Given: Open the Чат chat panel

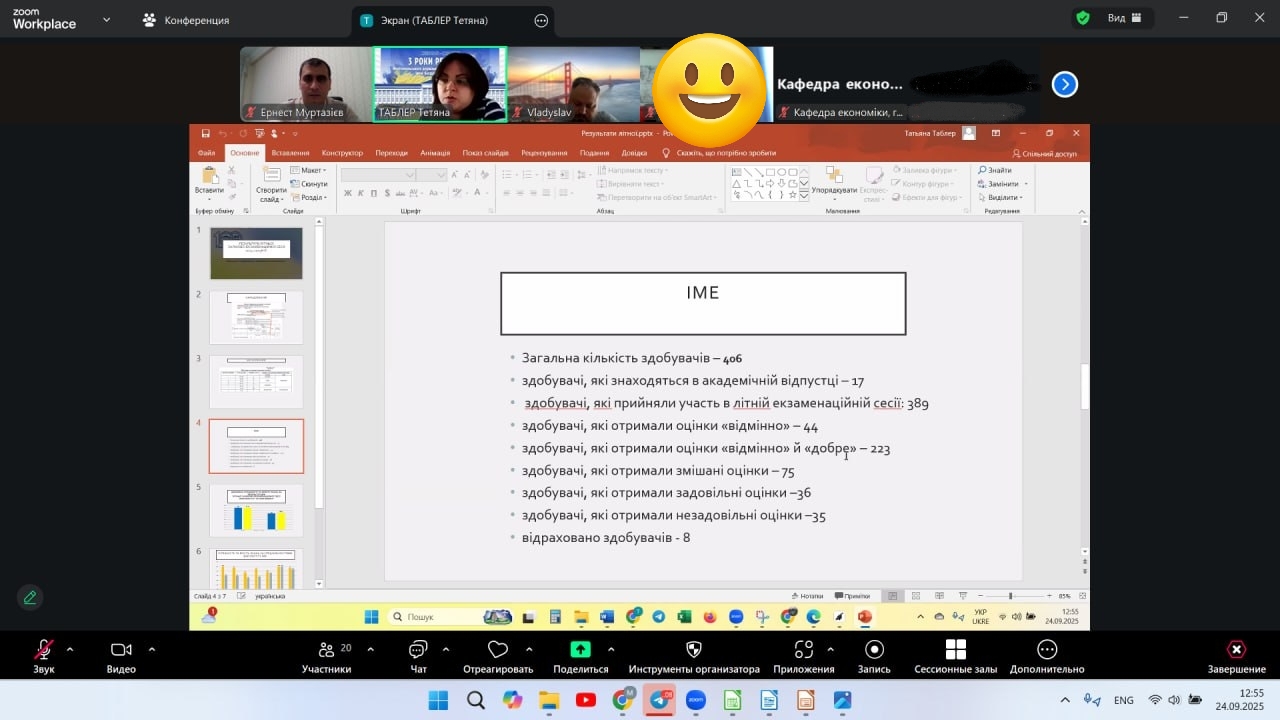Looking at the screenshot, I should pyautogui.click(x=418, y=652).
